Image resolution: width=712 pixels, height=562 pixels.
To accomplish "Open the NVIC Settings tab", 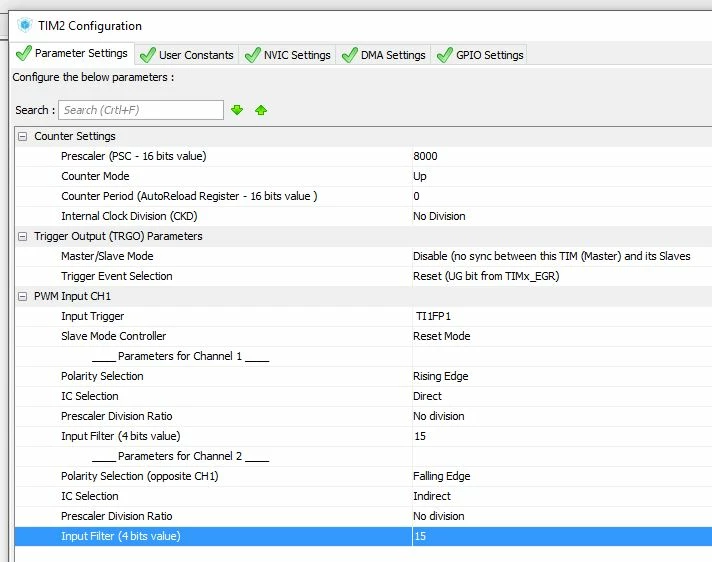I will 287,55.
